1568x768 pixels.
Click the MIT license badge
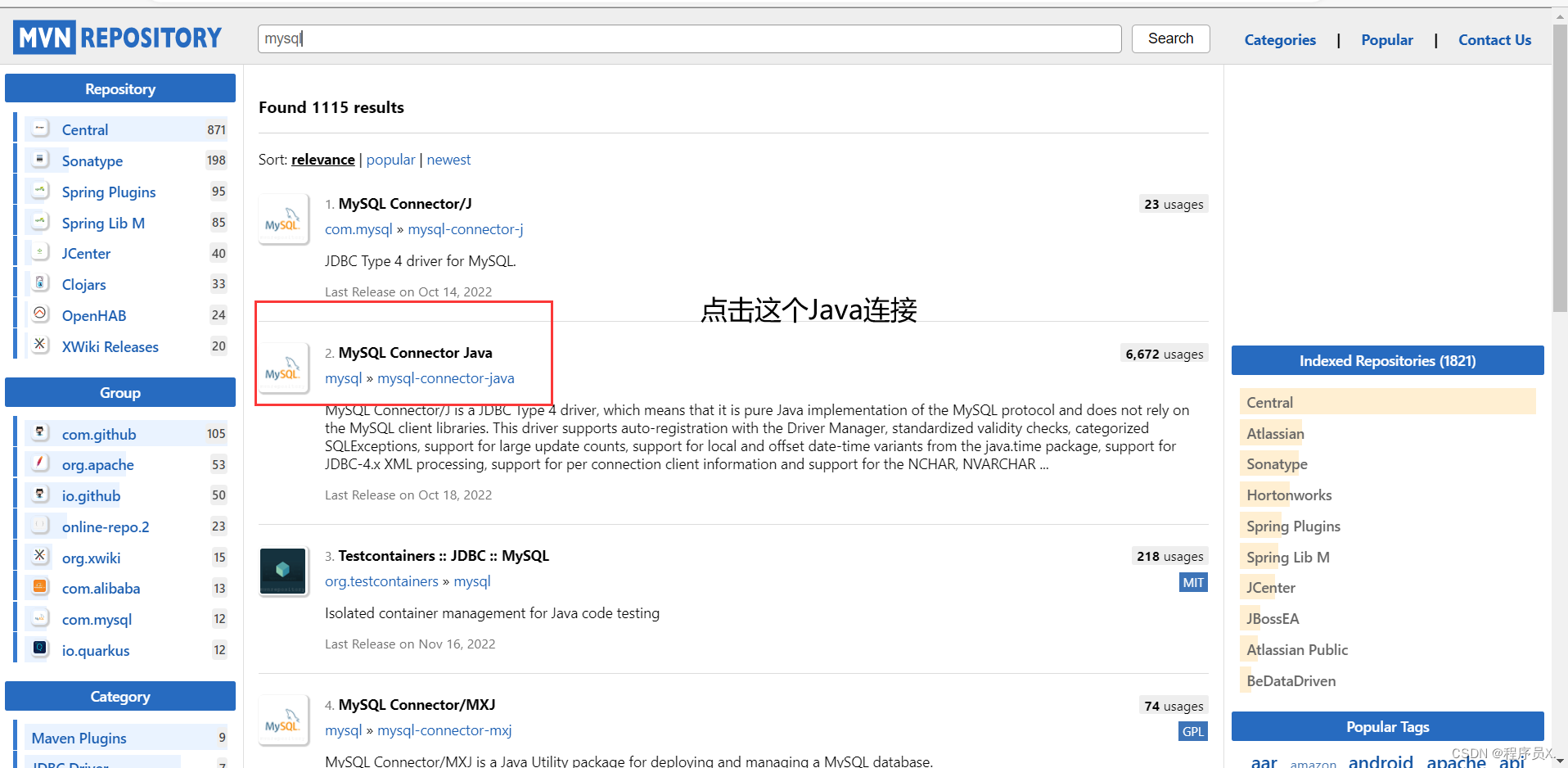pos(1193,582)
